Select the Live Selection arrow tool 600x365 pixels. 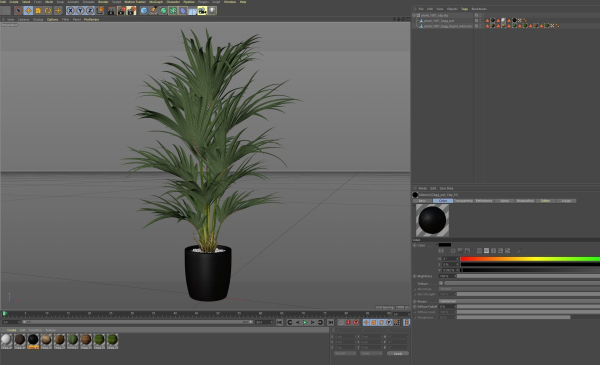[18, 11]
